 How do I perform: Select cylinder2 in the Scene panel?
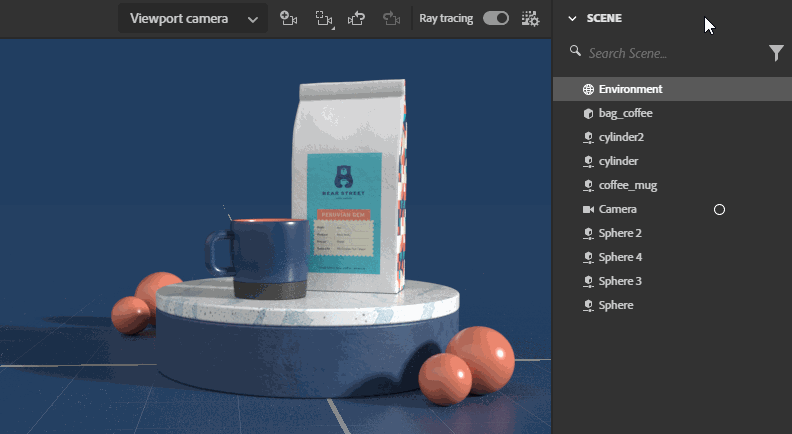click(621, 137)
